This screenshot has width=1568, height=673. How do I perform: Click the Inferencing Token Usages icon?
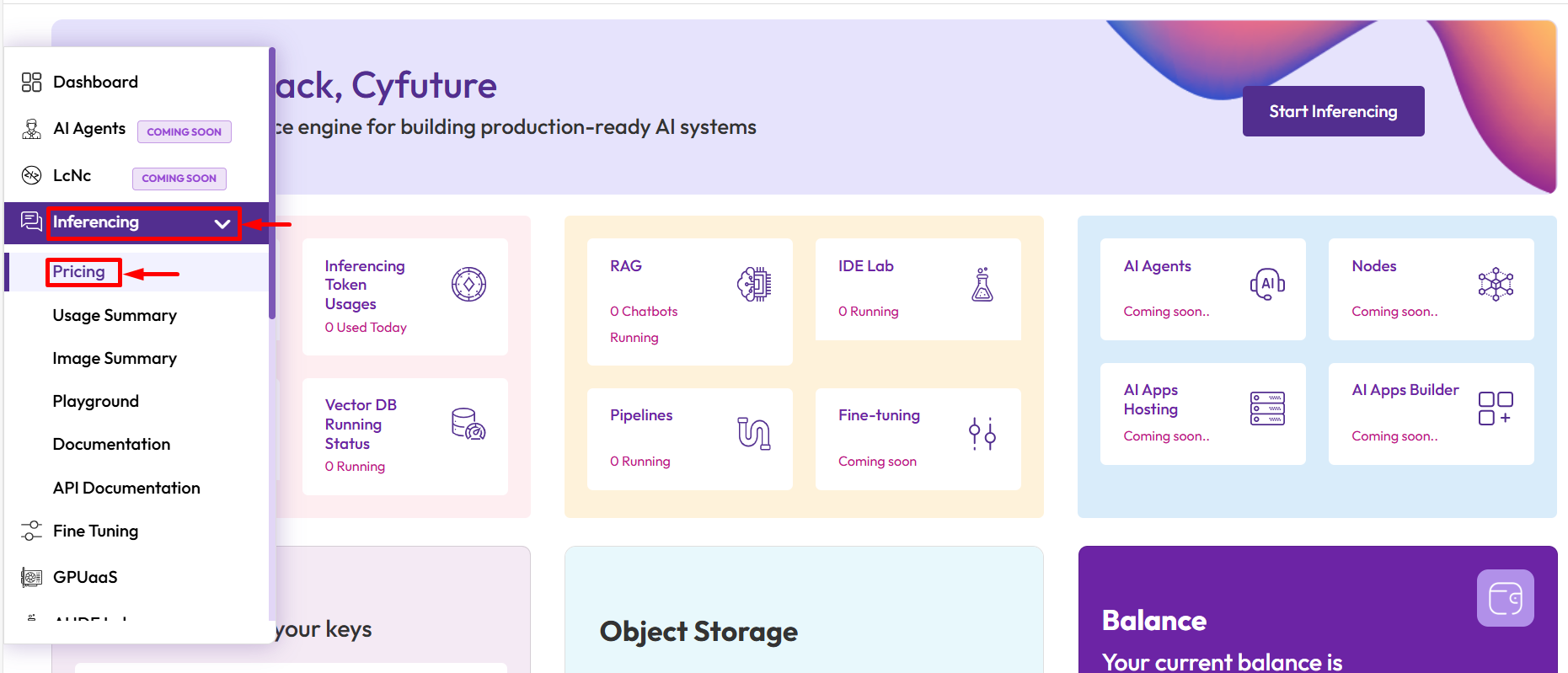click(468, 285)
